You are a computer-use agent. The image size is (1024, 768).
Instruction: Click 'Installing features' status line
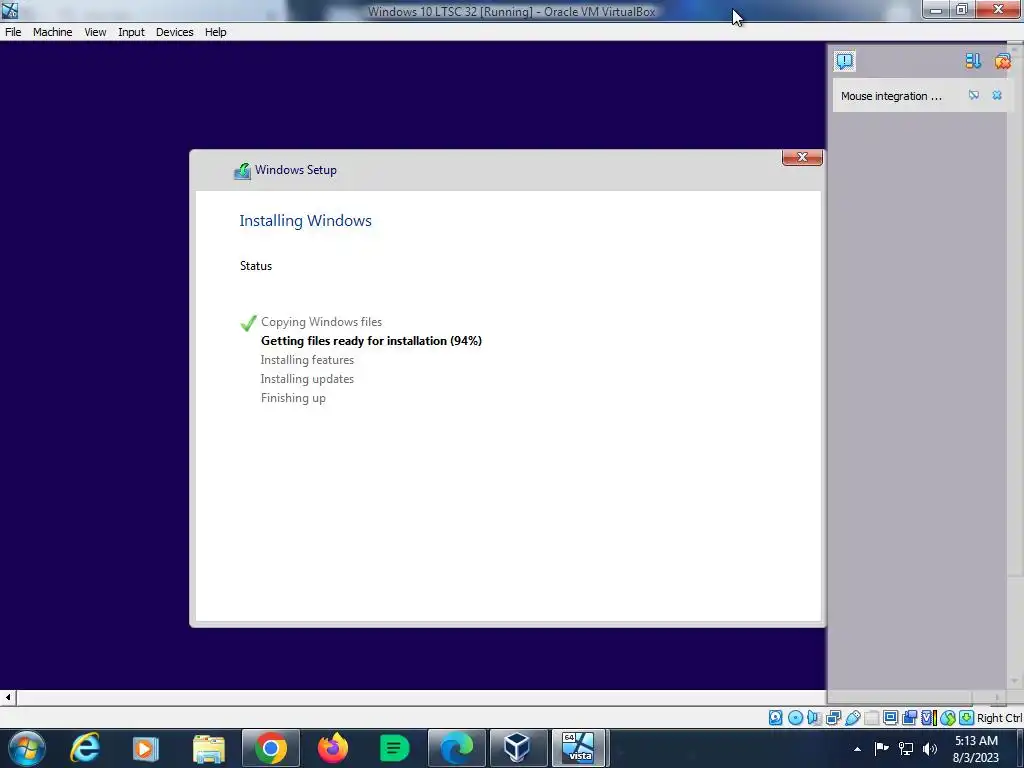(307, 360)
